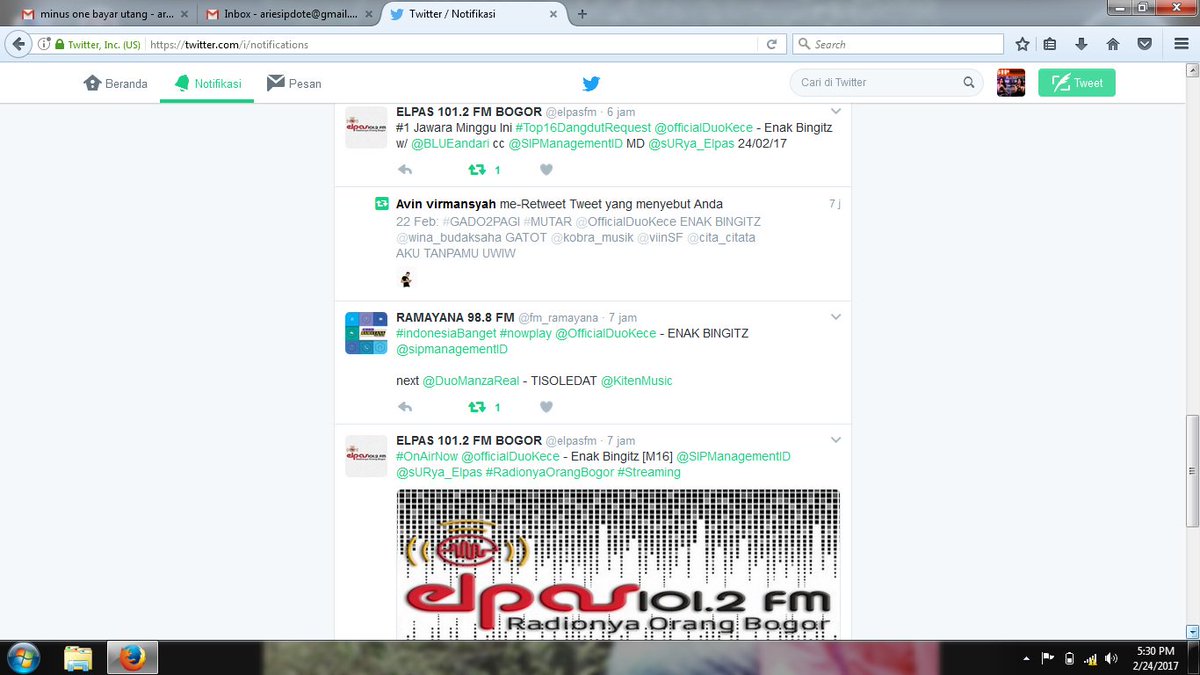The image size is (1200, 675).
Task: Open #indonesiaBanget hashtag
Action: click(x=446, y=333)
